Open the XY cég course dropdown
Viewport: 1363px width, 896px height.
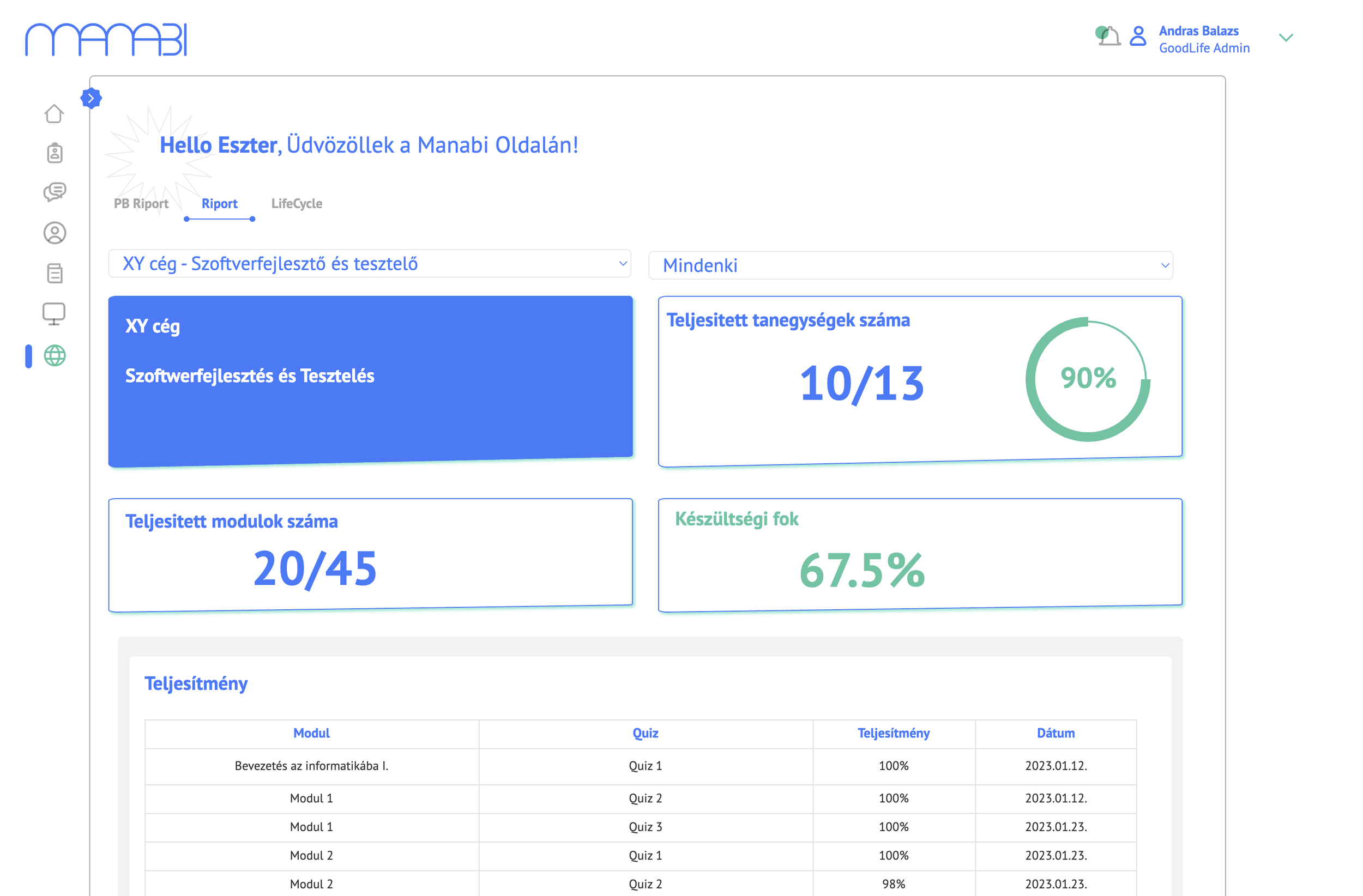click(x=370, y=263)
